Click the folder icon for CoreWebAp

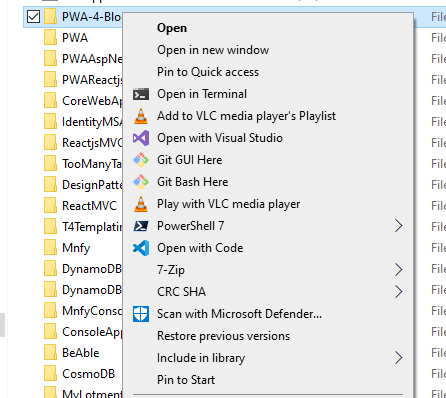(50, 101)
